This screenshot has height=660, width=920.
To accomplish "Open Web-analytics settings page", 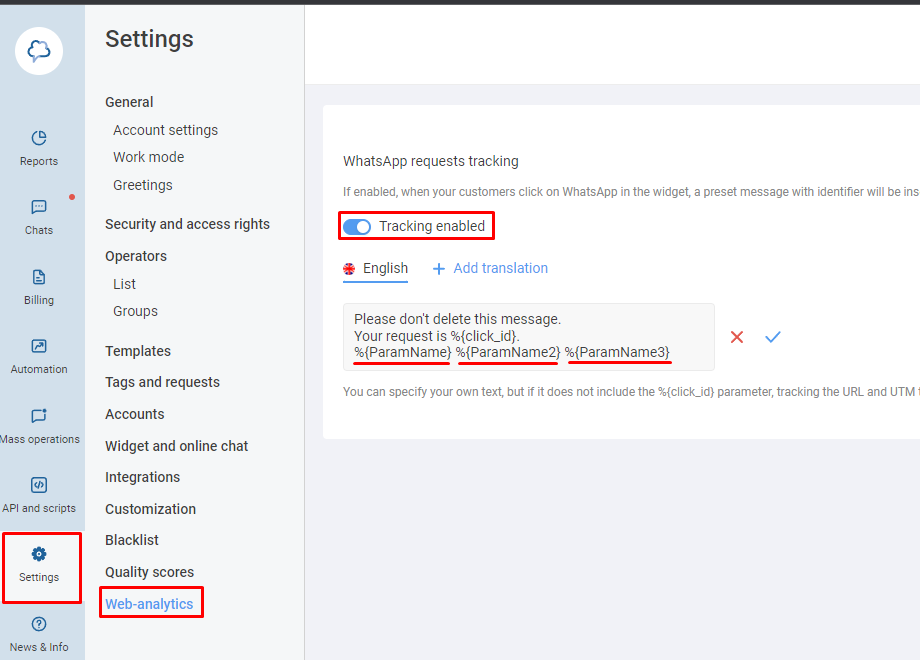I will 149,604.
